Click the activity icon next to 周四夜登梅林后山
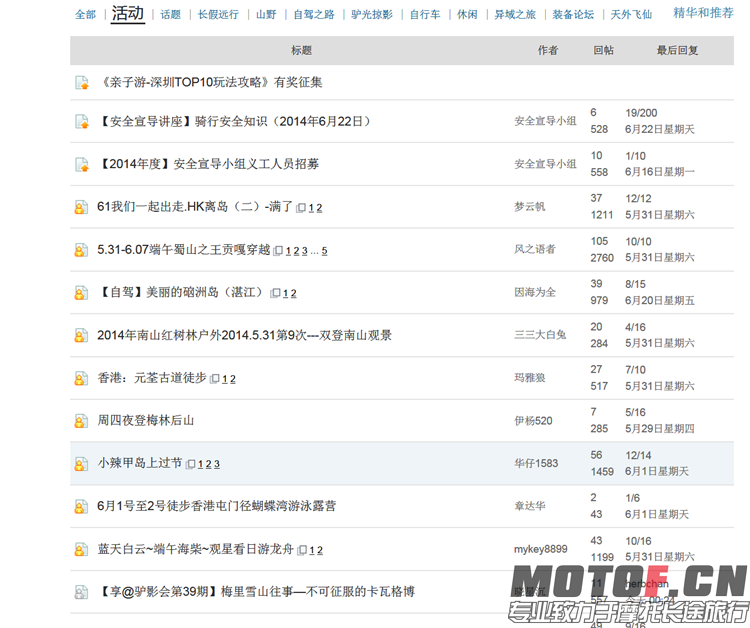 (x=81, y=421)
